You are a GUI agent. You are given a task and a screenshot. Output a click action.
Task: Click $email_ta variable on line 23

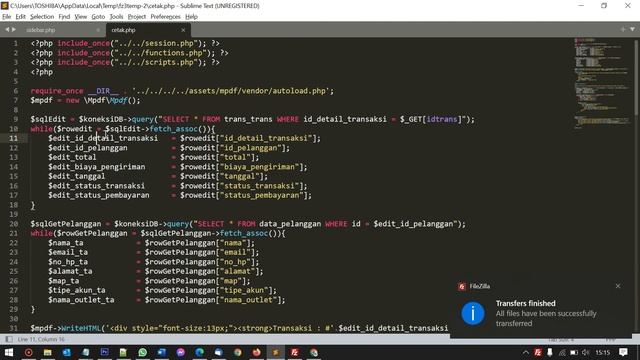68,252
